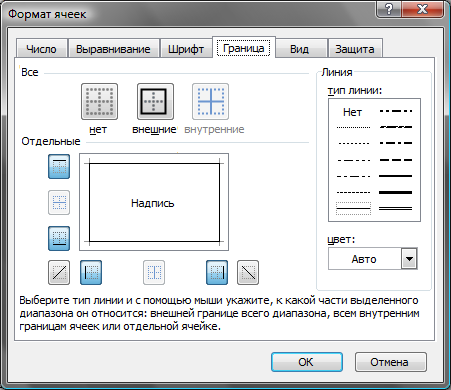Toggle the inner vertical border button
Image resolution: width=451 pixels, height=390 pixels.
pyautogui.click(x=154, y=273)
